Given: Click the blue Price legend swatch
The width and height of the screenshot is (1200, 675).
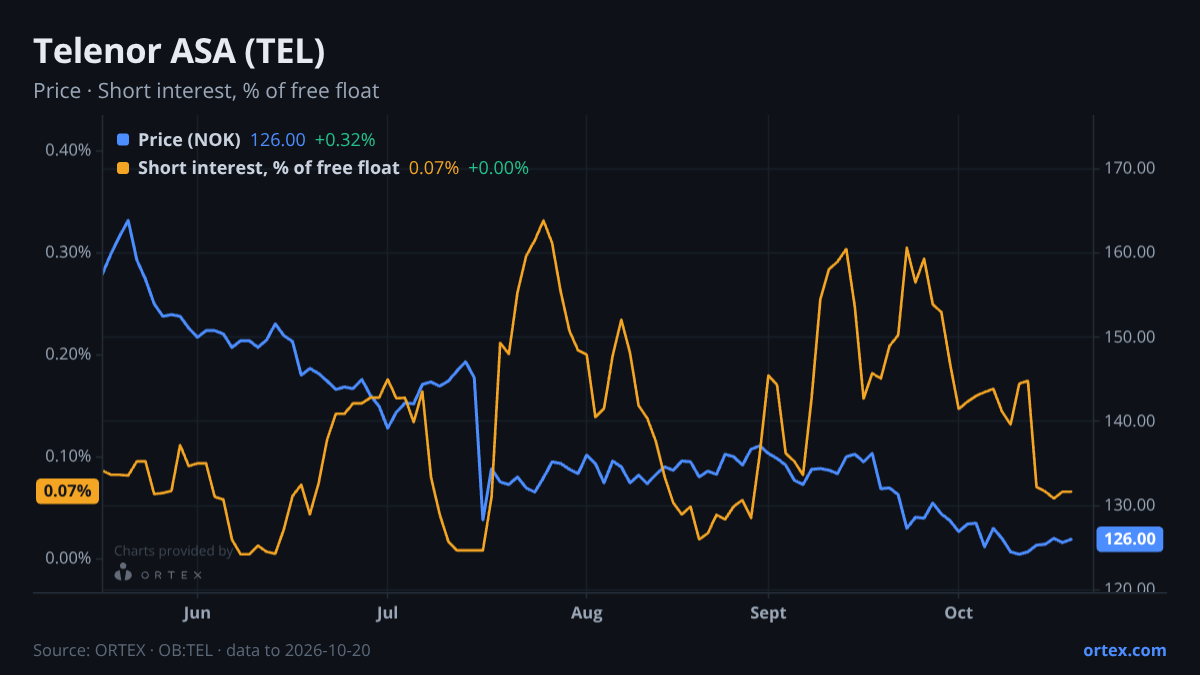Looking at the screenshot, I should 123,140.
